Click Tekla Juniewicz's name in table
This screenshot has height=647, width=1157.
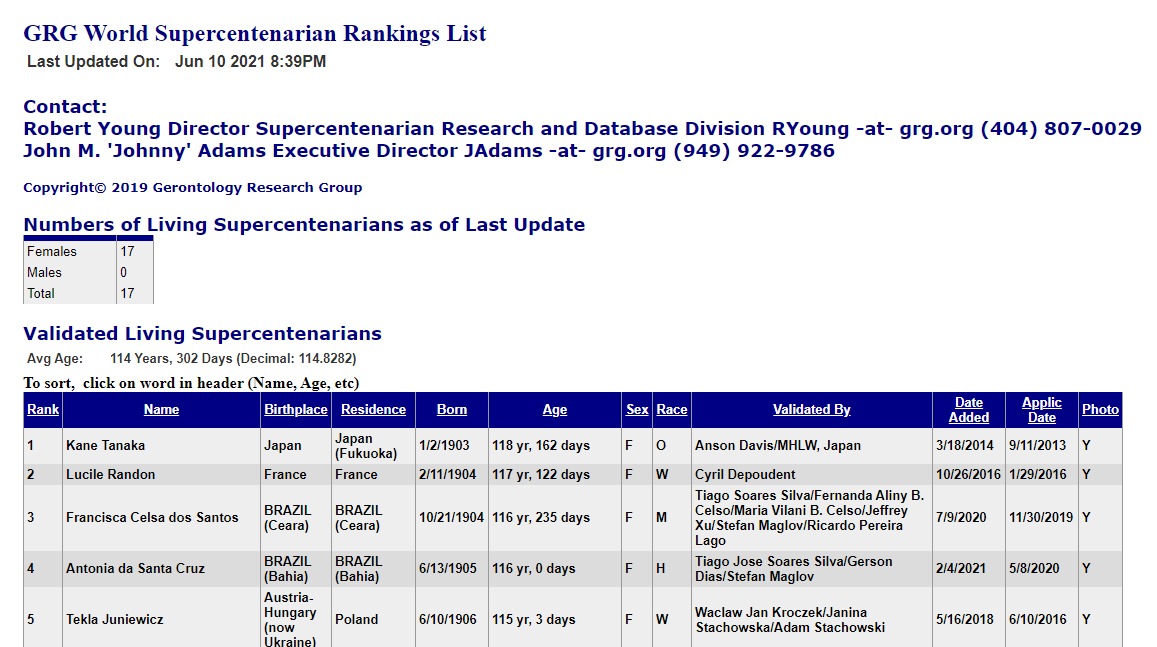[113, 620]
